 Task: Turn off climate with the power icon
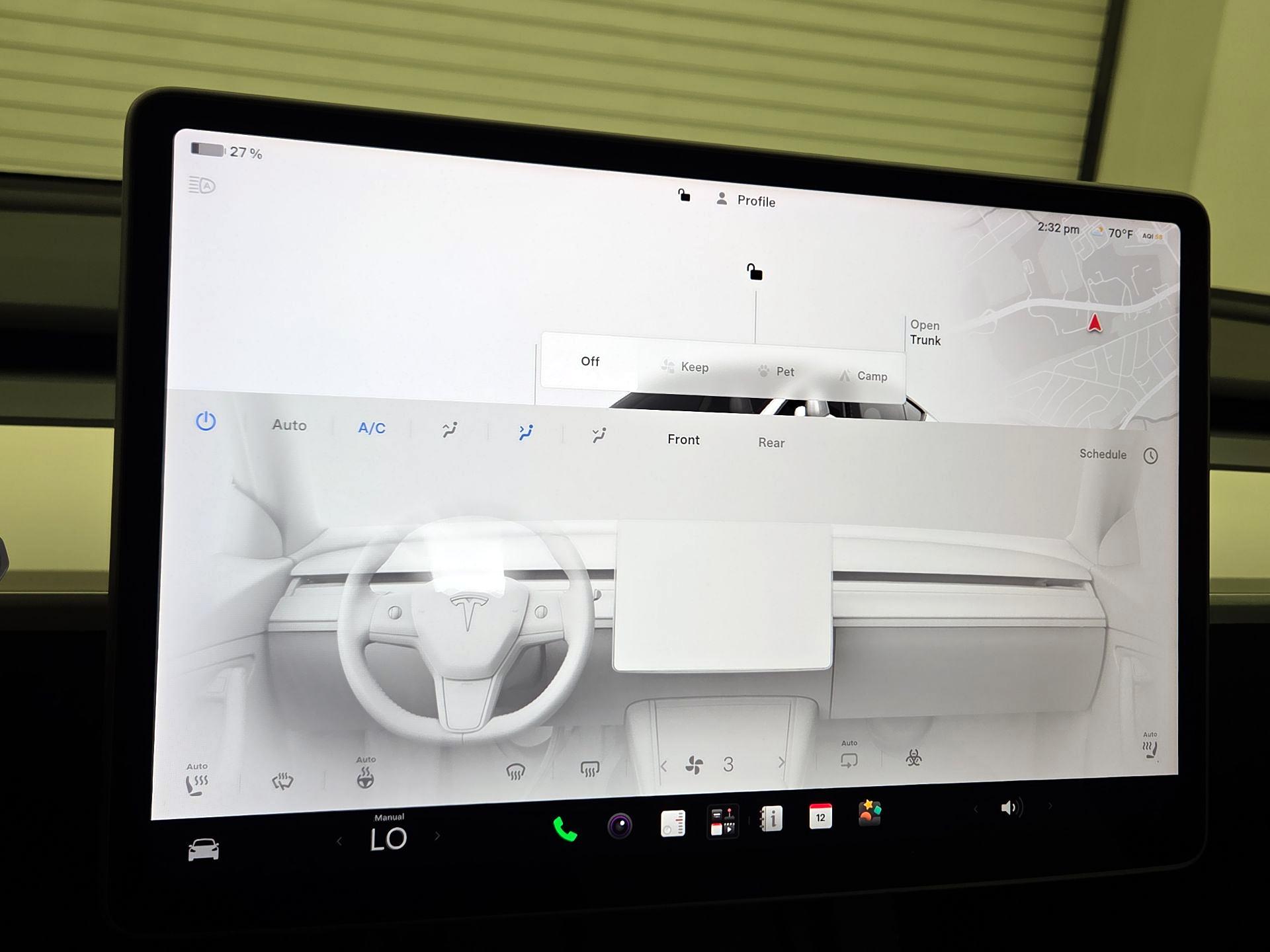(206, 421)
